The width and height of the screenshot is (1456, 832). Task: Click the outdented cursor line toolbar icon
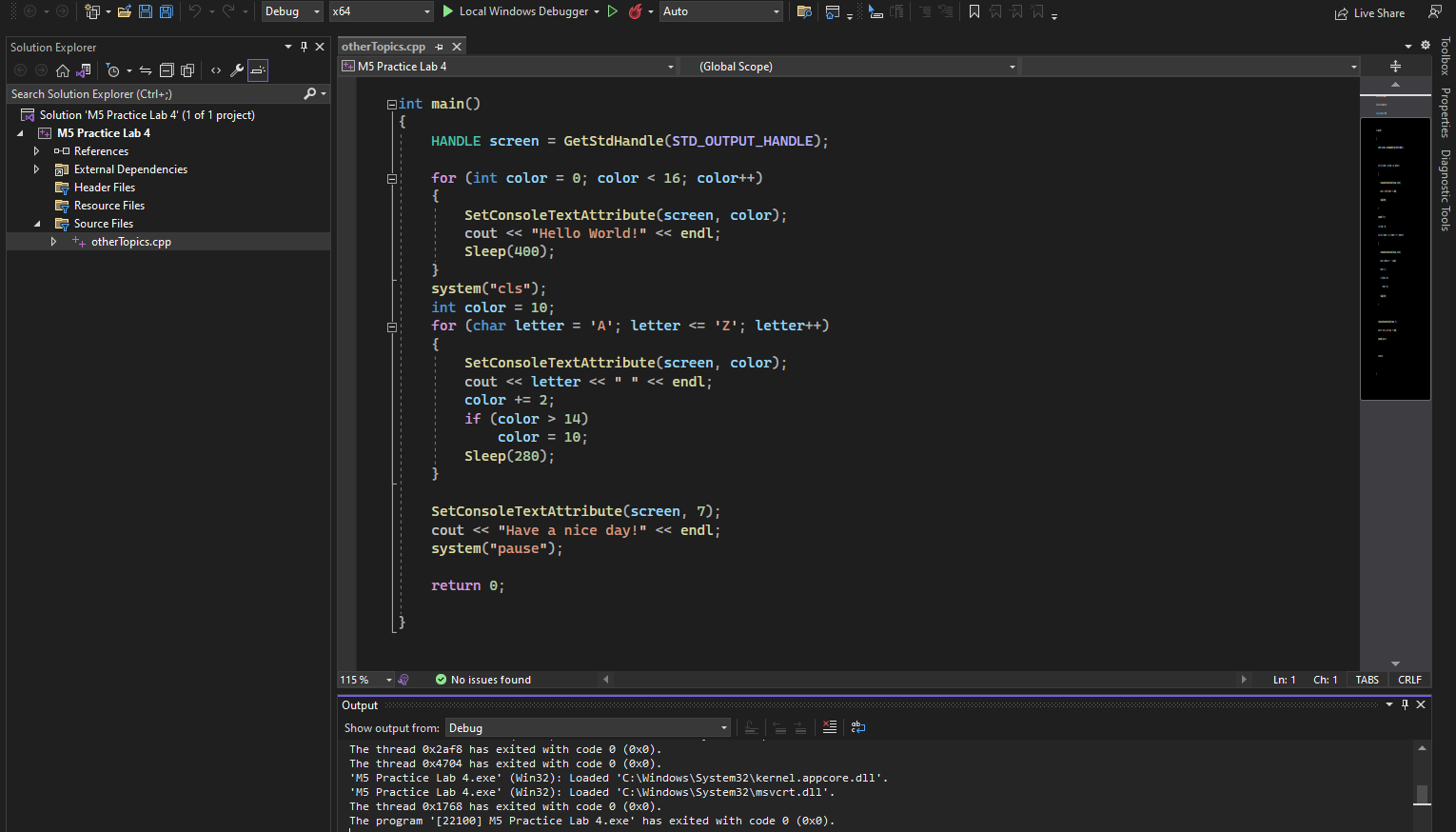coord(876,11)
